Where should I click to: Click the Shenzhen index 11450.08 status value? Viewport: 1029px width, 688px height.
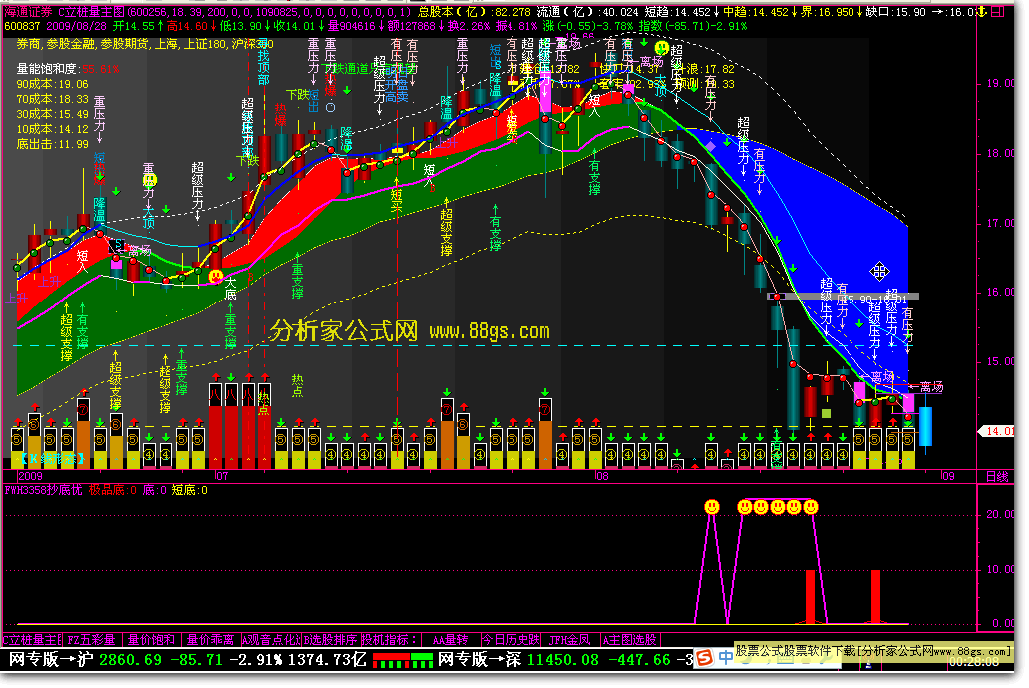tap(562, 659)
